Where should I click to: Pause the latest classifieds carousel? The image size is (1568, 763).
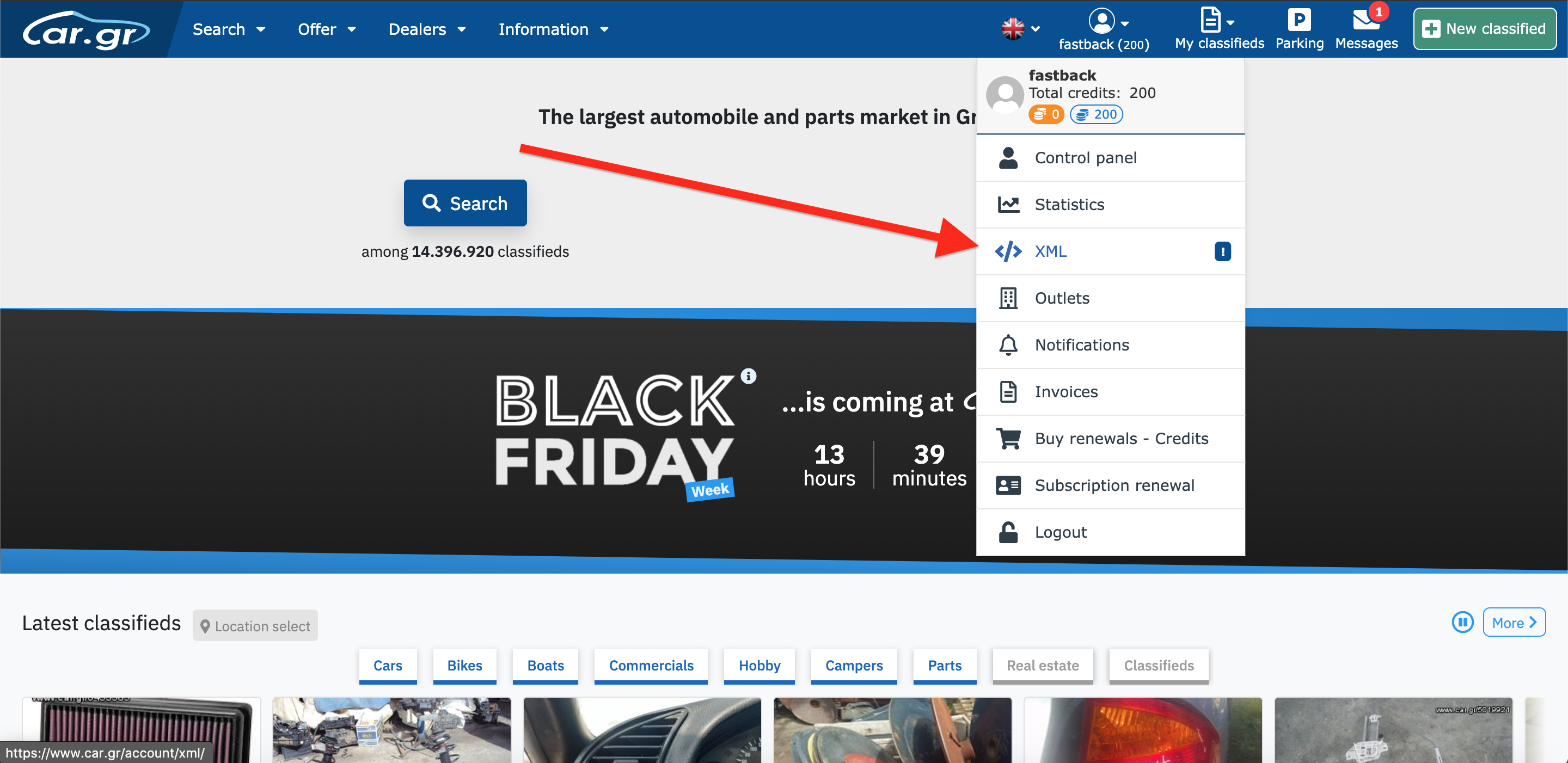(1462, 622)
